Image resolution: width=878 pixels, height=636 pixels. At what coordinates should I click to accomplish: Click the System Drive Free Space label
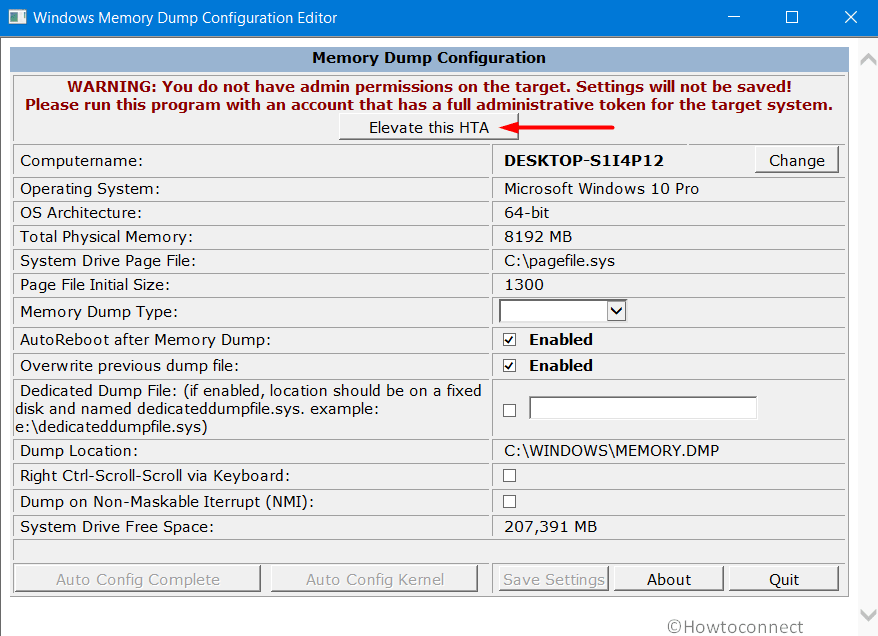(x=116, y=527)
